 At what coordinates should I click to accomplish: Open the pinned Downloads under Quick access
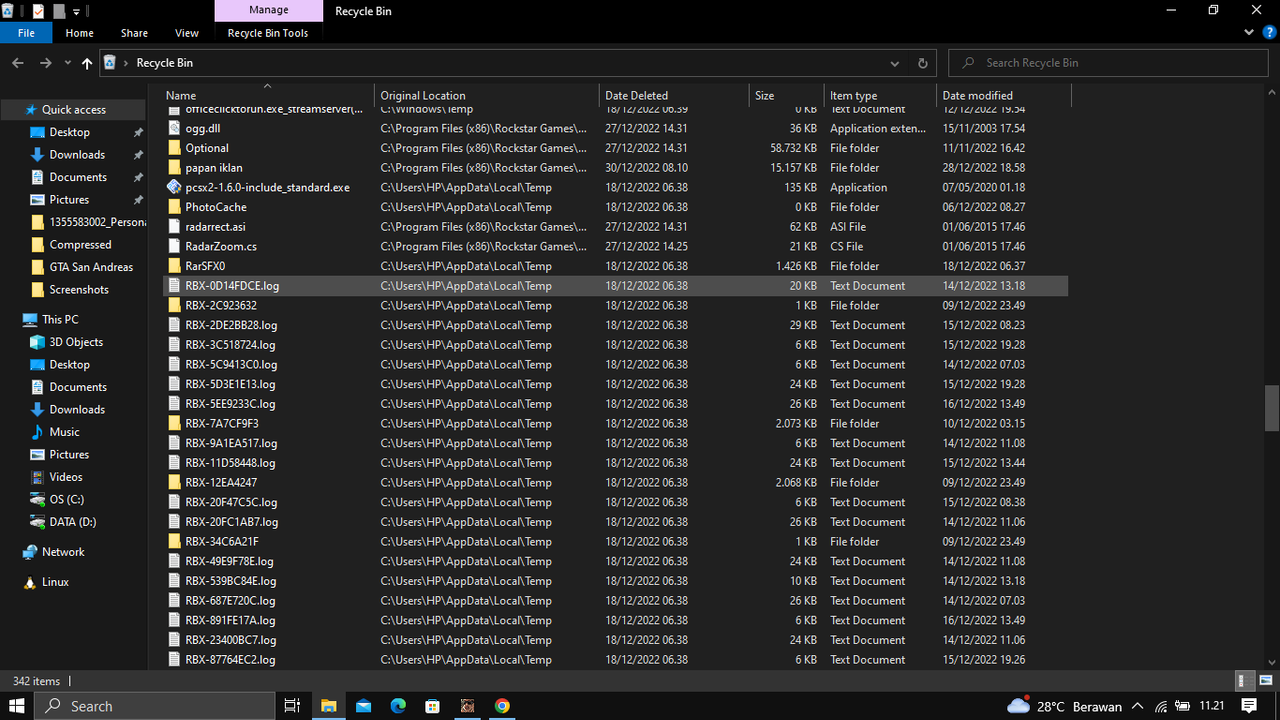coord(77,155)
